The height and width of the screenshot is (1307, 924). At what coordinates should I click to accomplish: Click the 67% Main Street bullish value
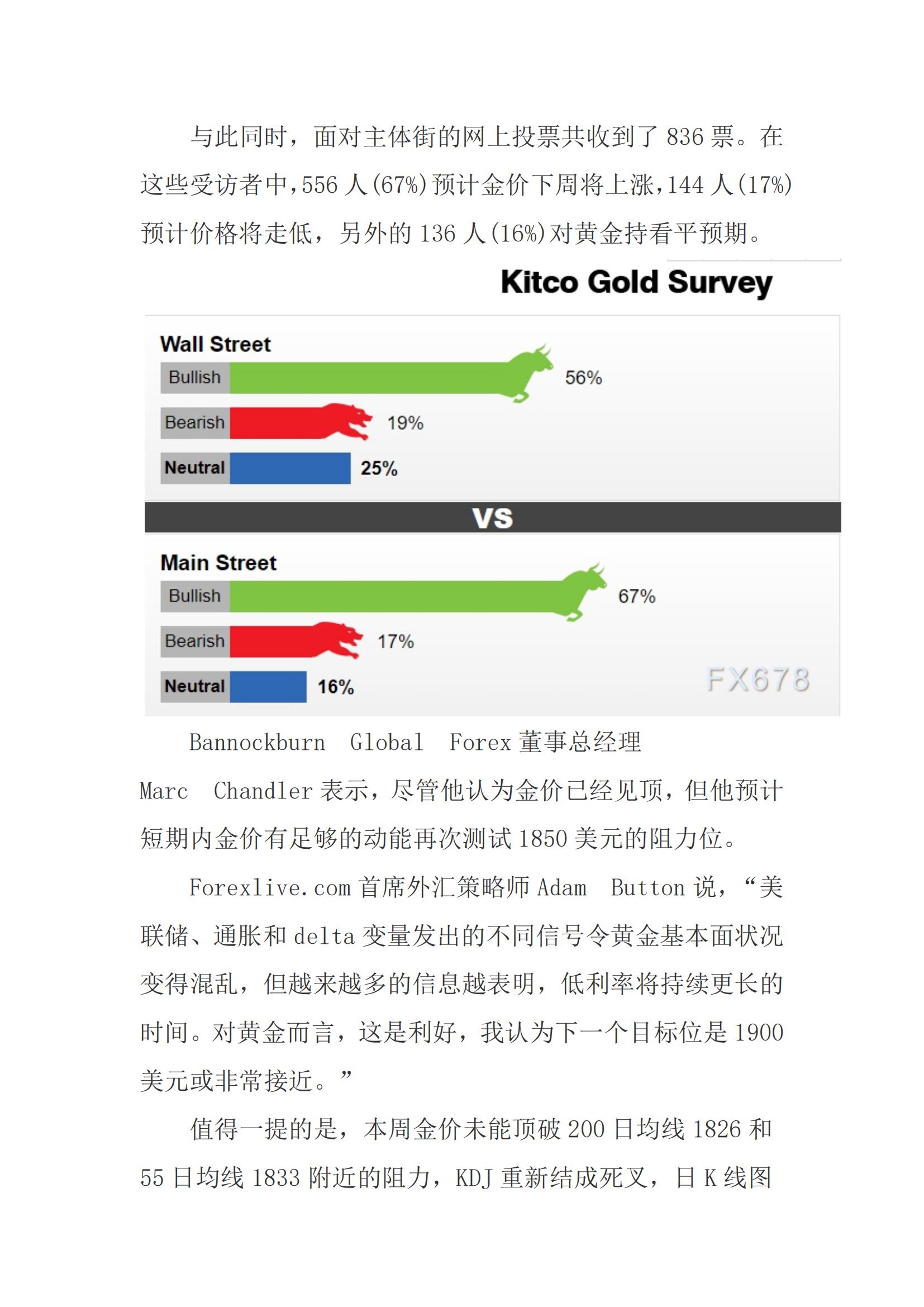pos(637,596)
